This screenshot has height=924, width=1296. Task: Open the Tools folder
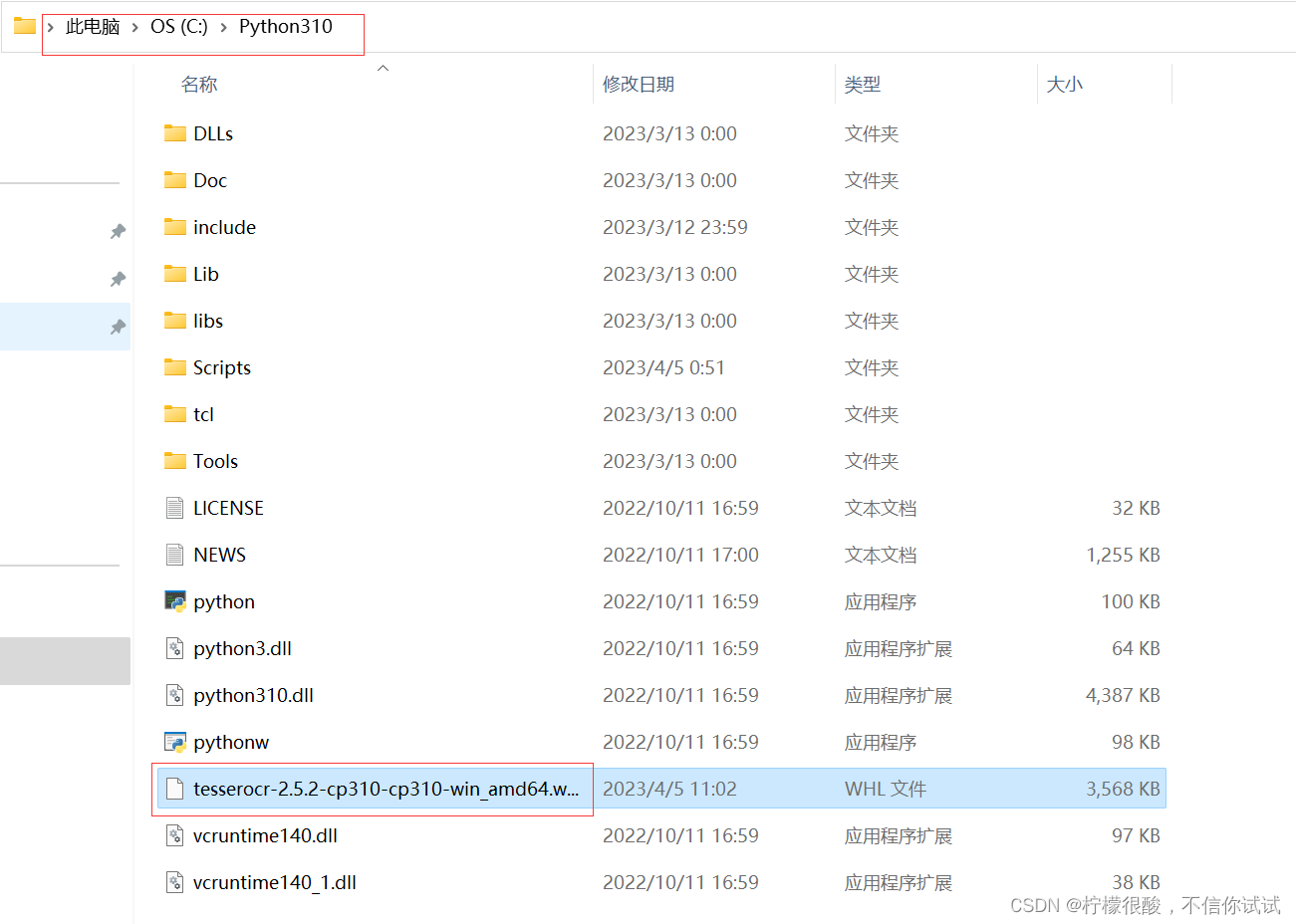pyautogui.click(x=212, y=461)
